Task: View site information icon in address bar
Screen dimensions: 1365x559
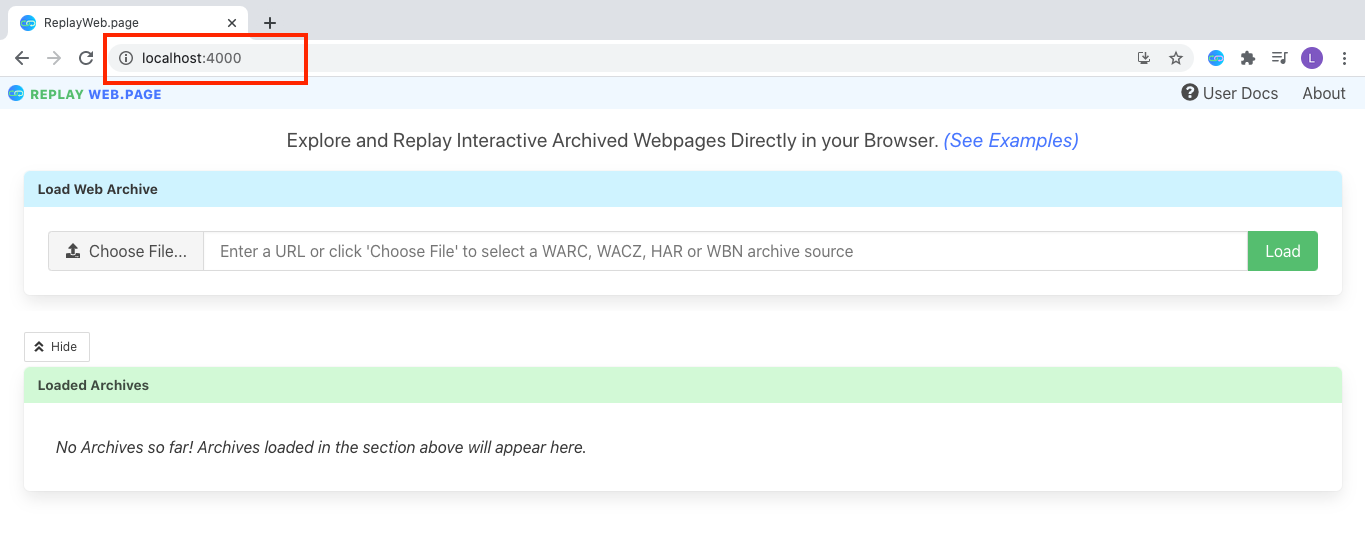Action: click(126, 58)
